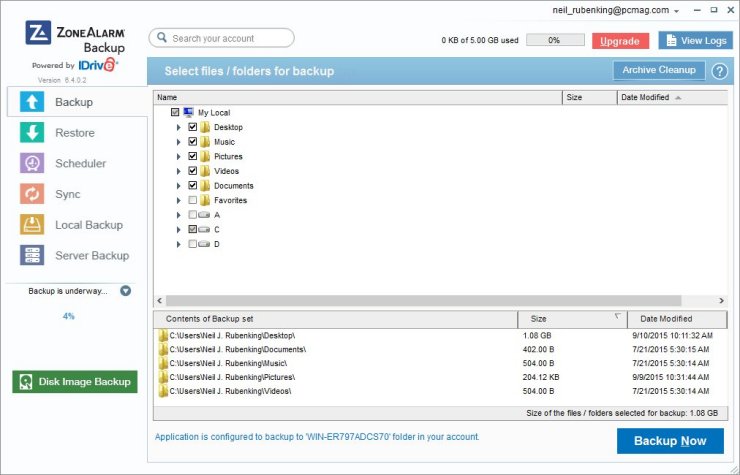
Task: Click the drive D icon
Action: (x=204, y=244)
